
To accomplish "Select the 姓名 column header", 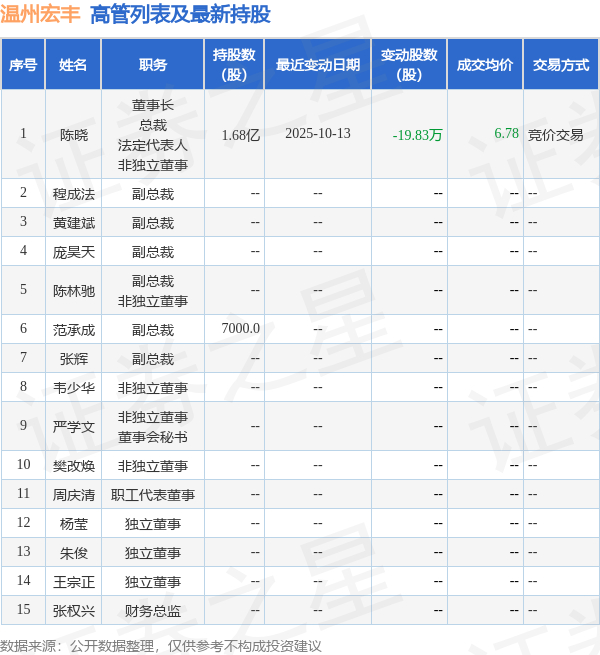I will (x=73, y=65).
